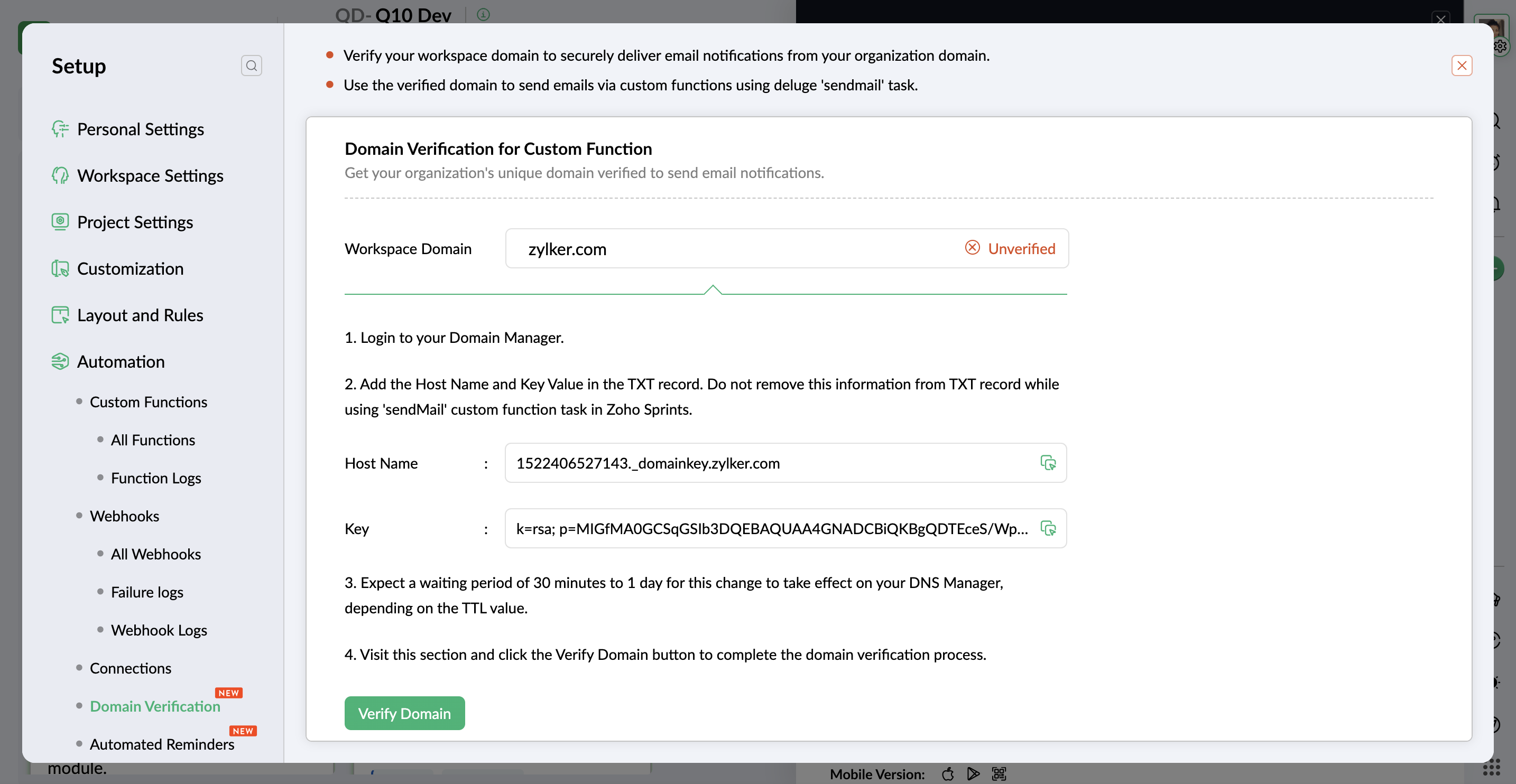Image resolution: width=1516 pixels, height=784 pixels.
Task: Click the Key value field
Action: point(785,528)
